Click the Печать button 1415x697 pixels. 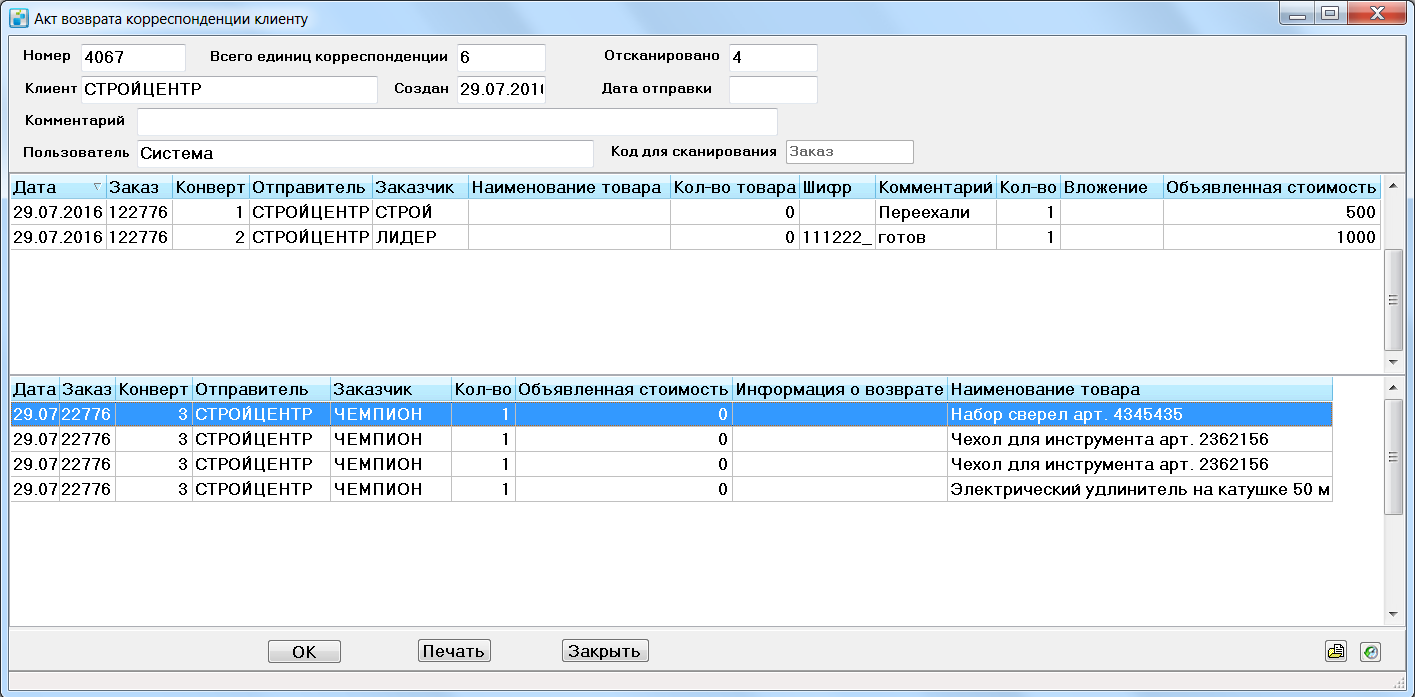pos(454,651)
